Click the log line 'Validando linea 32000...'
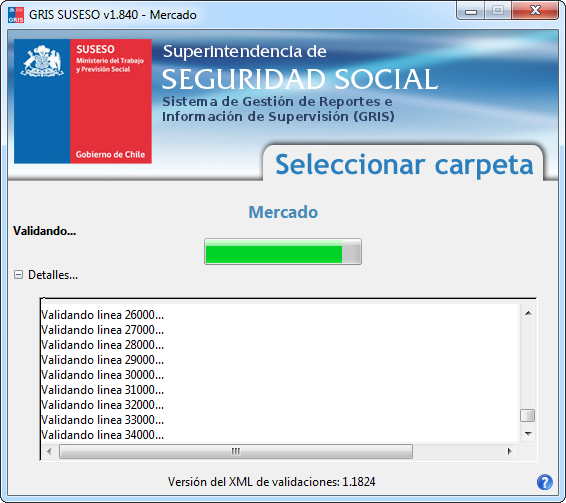The width and height of the screenshot is (566, 503). point(103,405)
